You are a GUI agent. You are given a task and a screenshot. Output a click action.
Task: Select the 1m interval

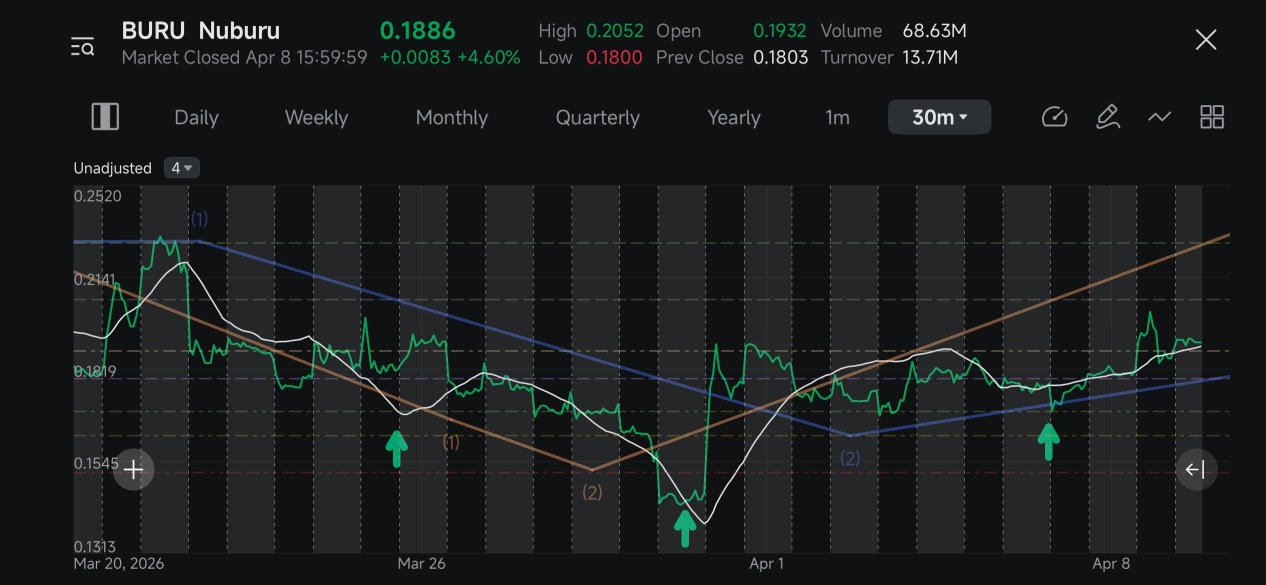pyautogui.click(x=837, y=117)
